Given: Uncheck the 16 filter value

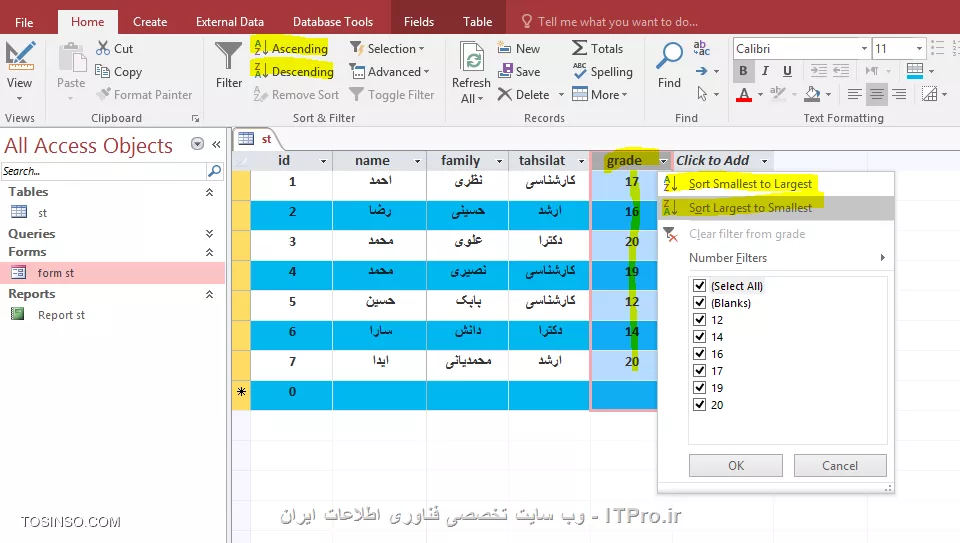Looking at the screenshot, I should point(699,353).
